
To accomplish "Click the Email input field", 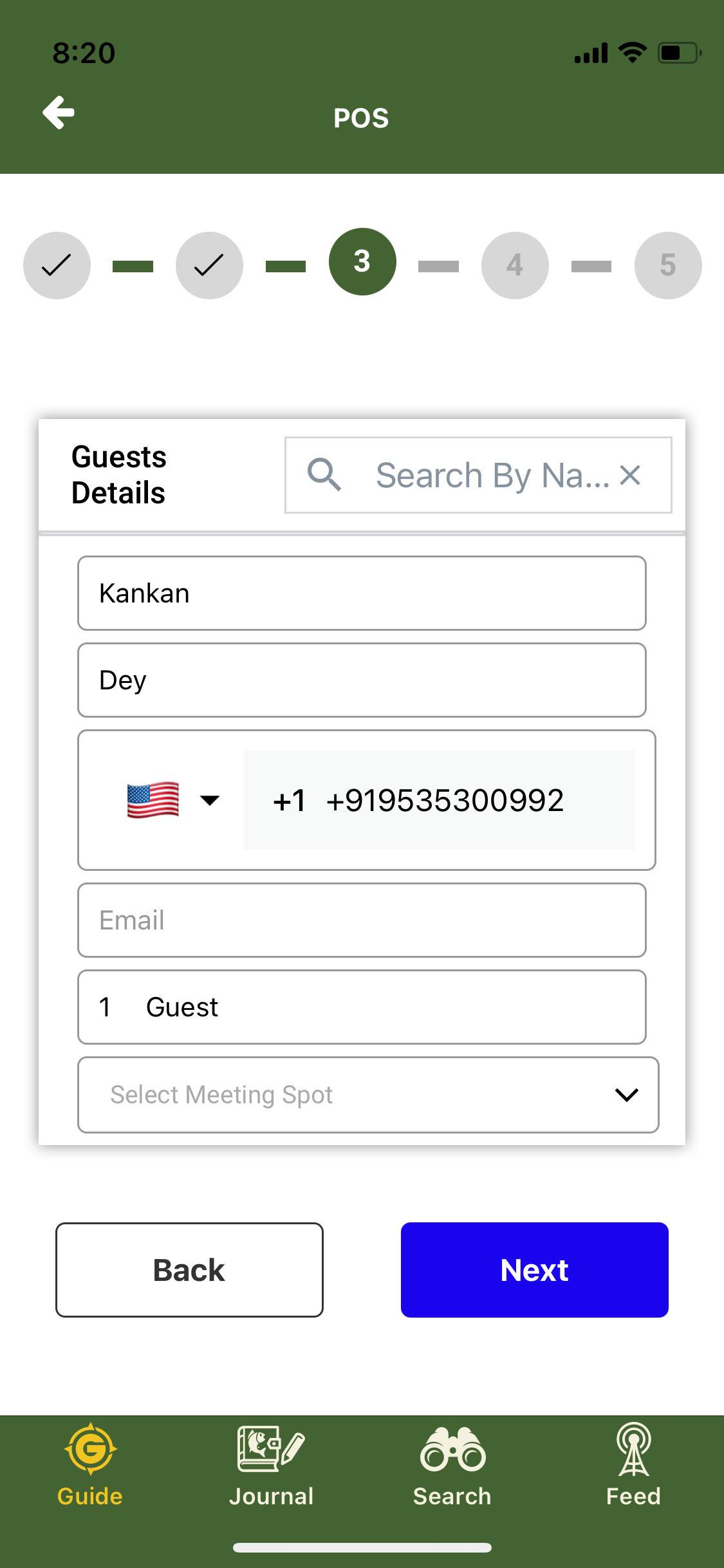I will coord(362,920).
